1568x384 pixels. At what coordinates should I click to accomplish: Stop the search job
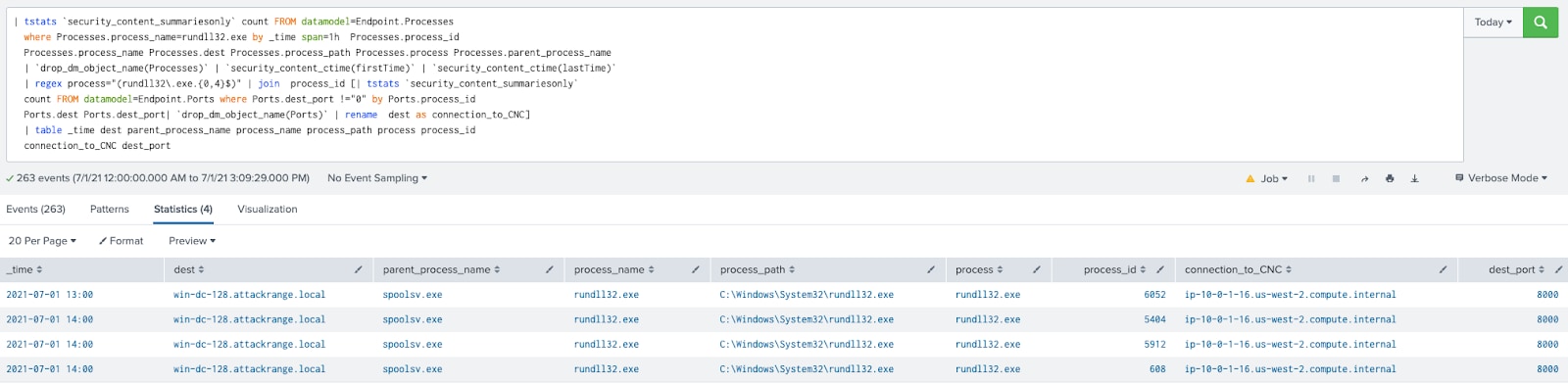click(x=1336, y=178)
